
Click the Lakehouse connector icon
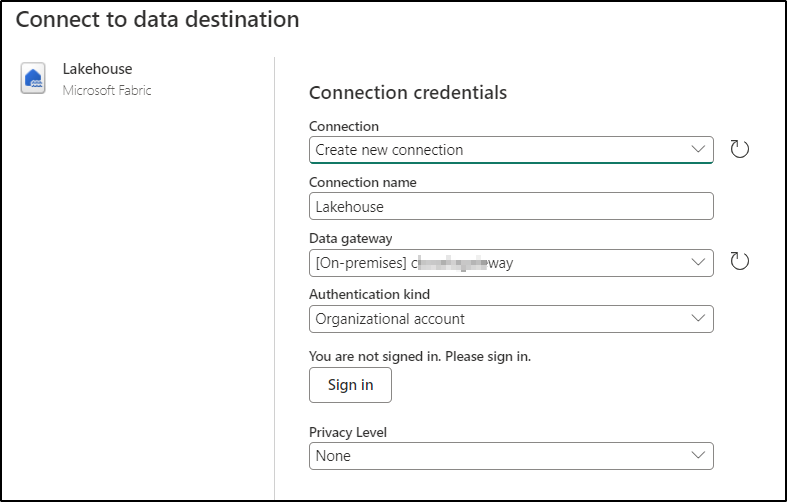coord(33,78)
